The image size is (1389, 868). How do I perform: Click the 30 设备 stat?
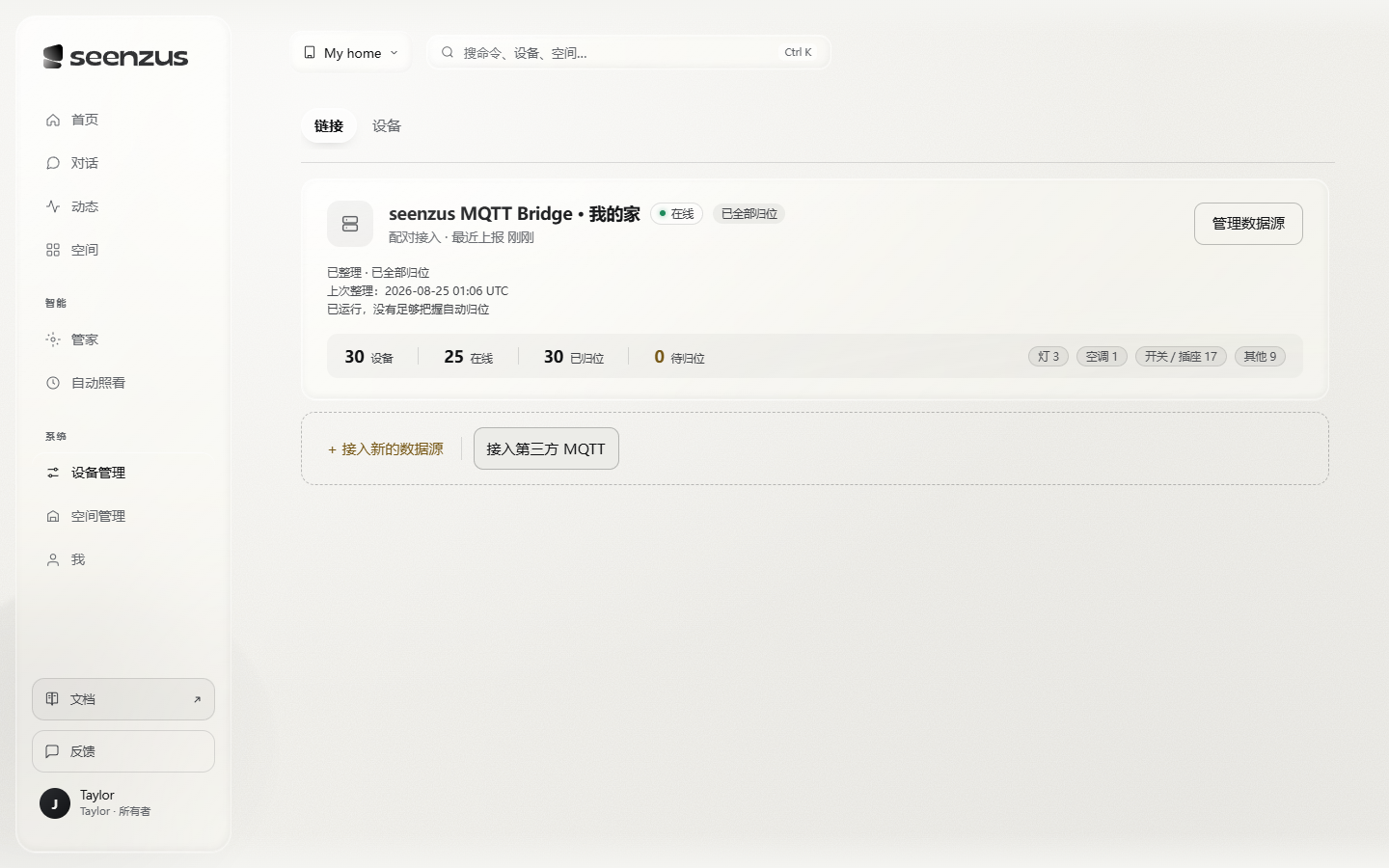pos(369,357)
